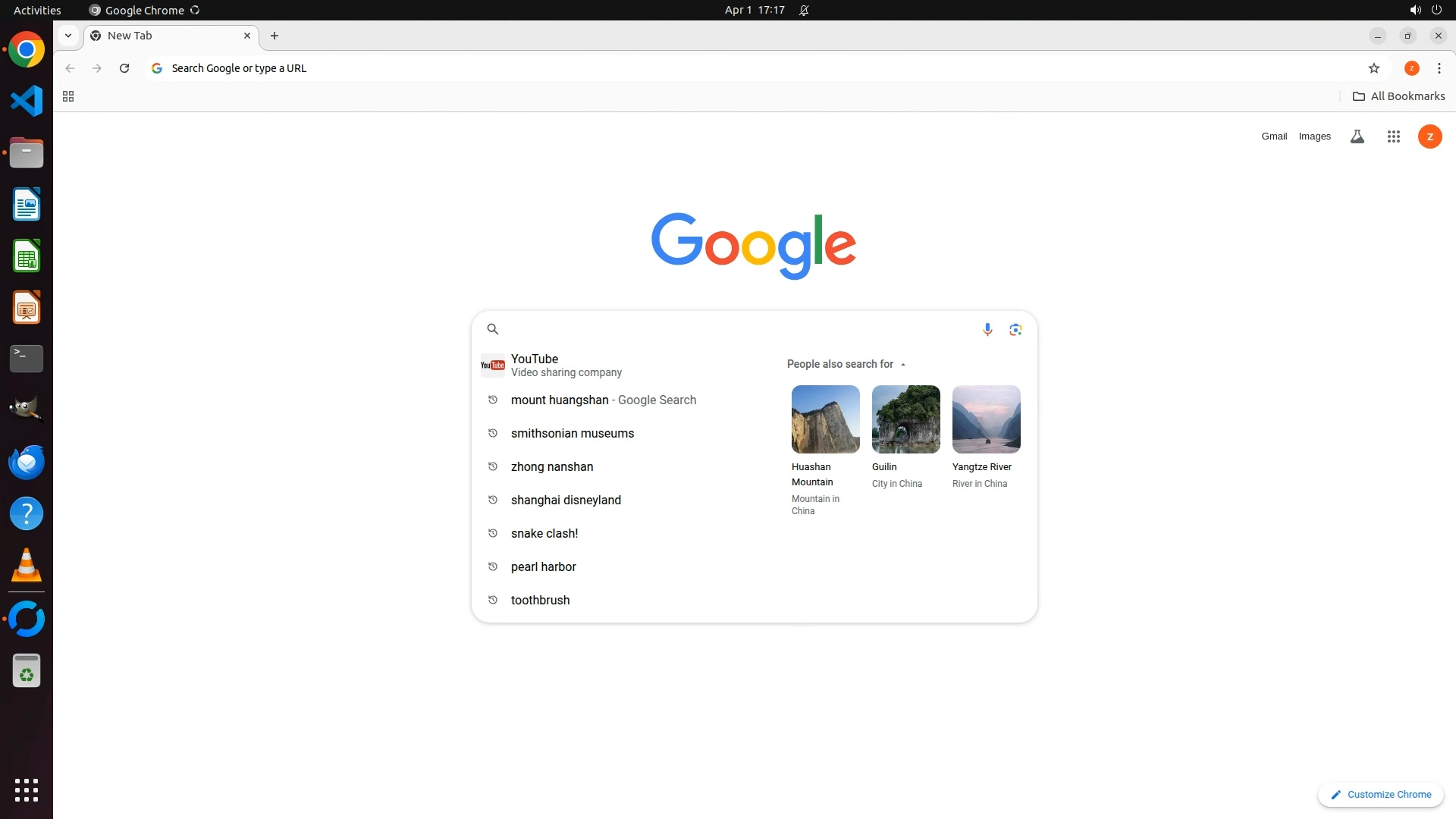Launch Visual Studio Code from dock
Screen dimensions: 1456x819
coord(27,101)
